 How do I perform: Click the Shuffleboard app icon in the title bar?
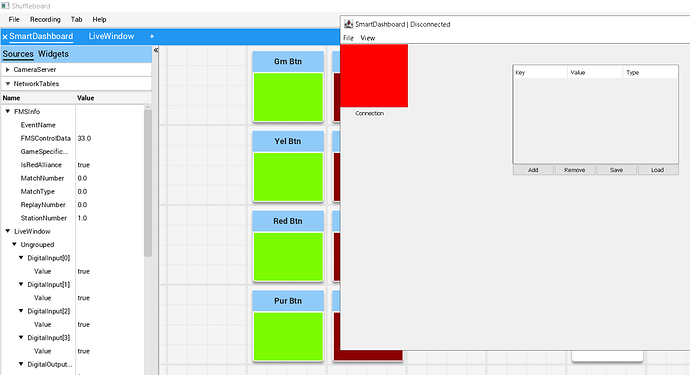[5, 6]
